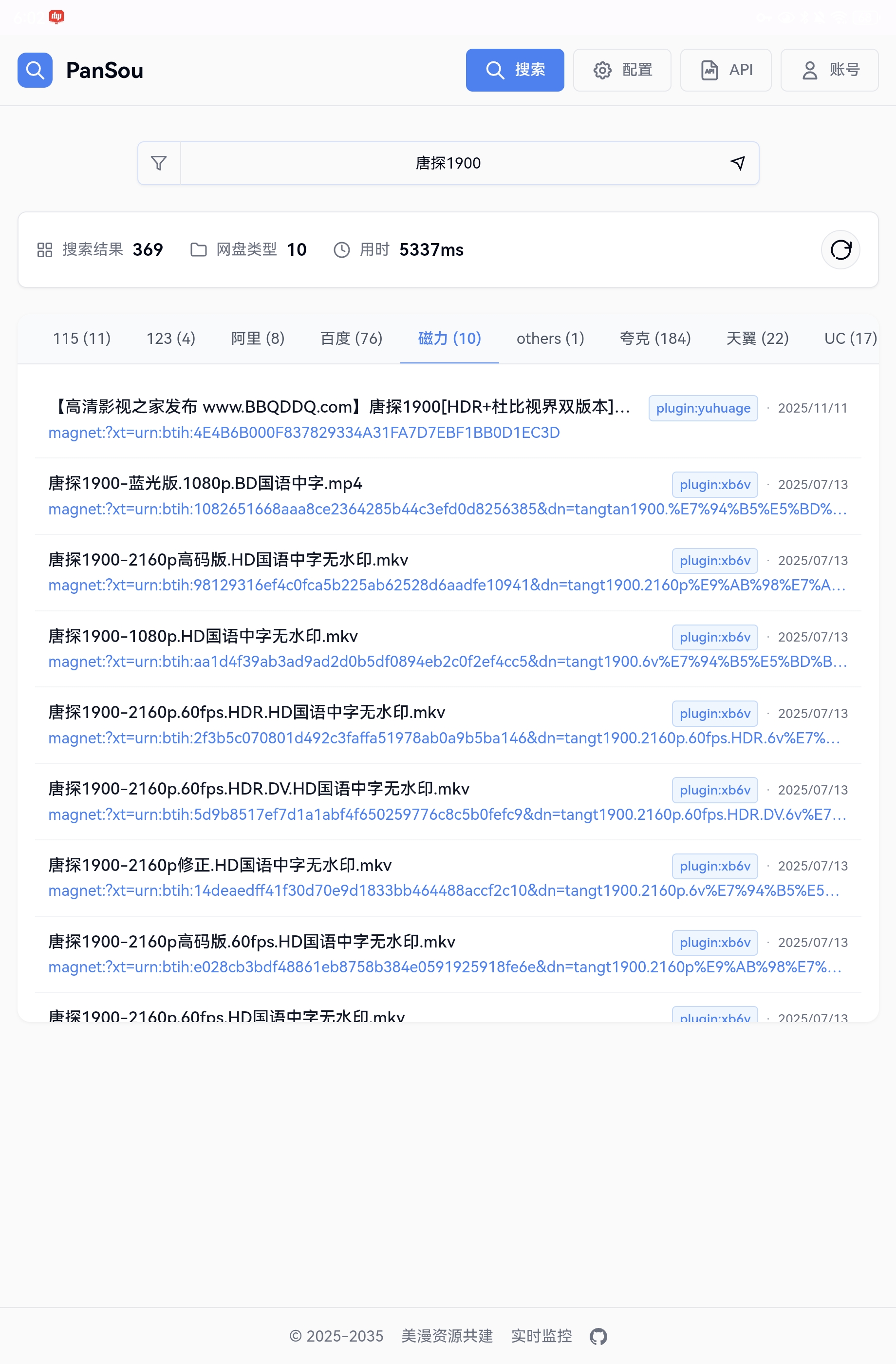Switch to the 夸克 (184) tab
The image size is (896, 1364).
point(655,339)
